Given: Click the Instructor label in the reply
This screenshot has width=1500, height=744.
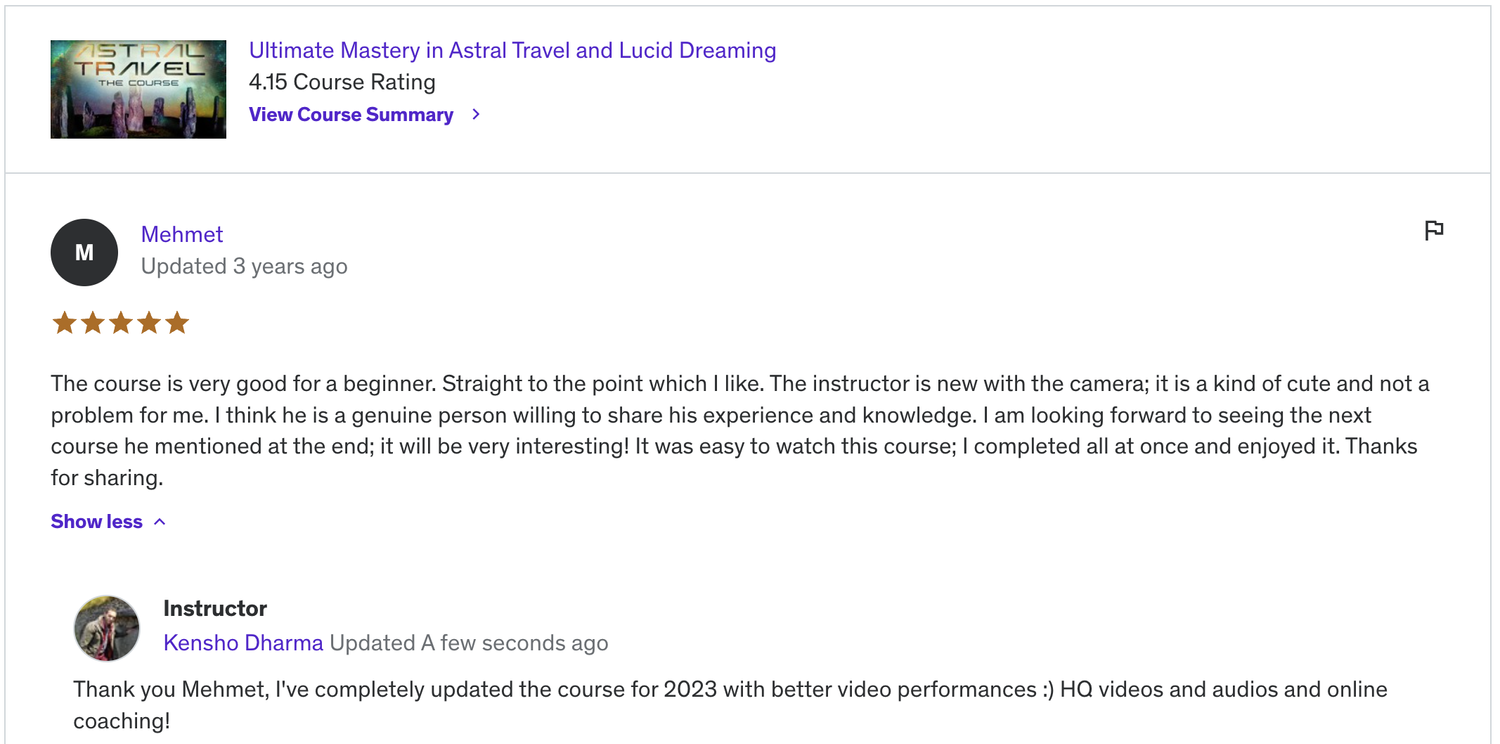Looking at the screenshot, I should click(215, 608).
